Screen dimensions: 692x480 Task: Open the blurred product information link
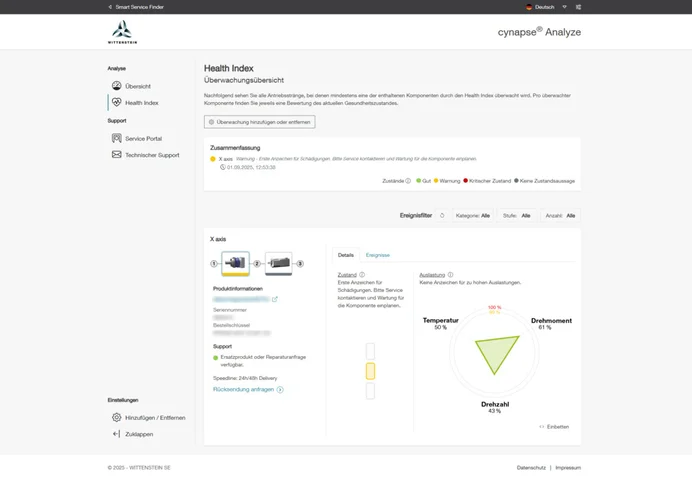coord(241,299)
